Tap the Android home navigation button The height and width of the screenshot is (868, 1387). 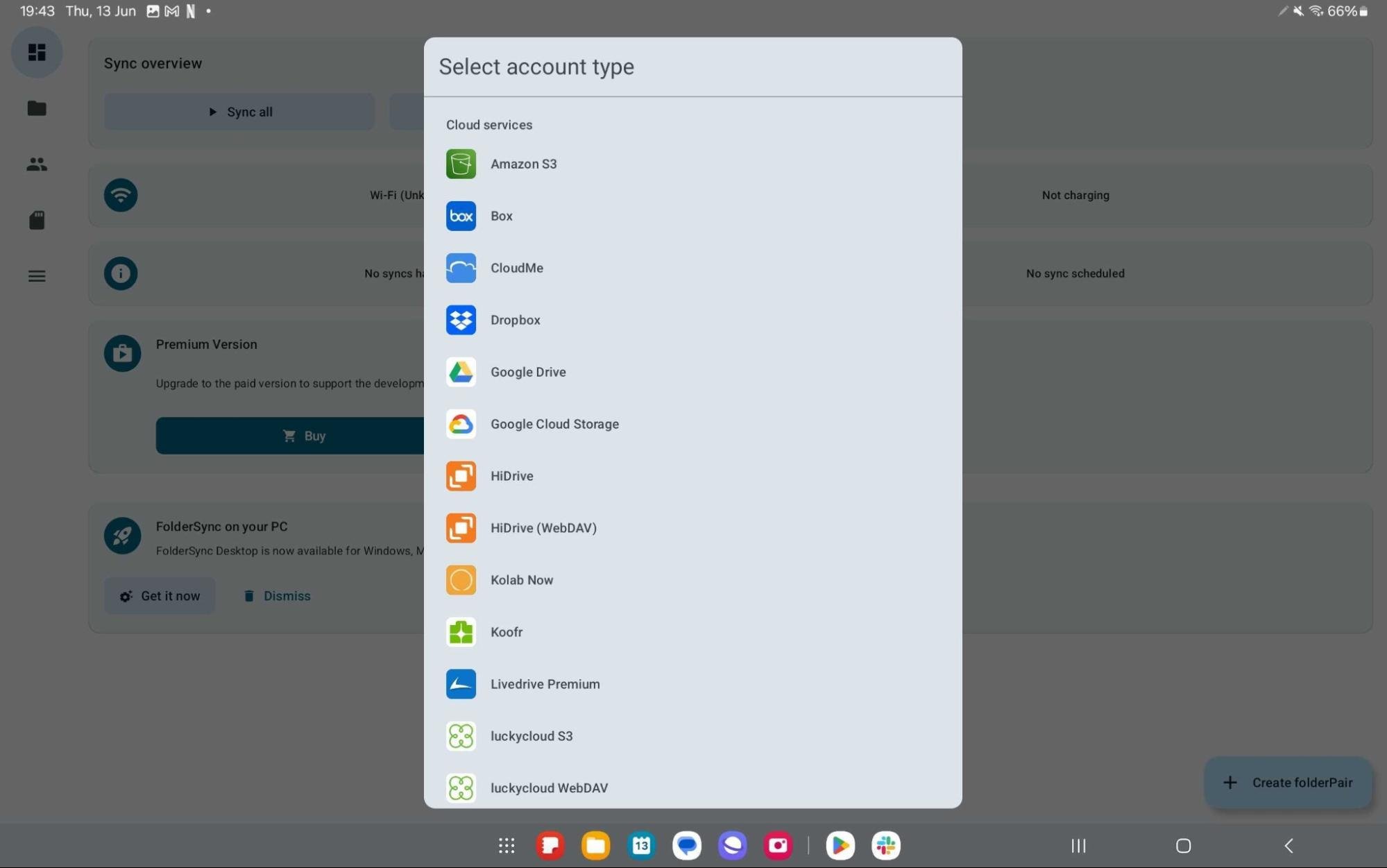pos(1183,846)
